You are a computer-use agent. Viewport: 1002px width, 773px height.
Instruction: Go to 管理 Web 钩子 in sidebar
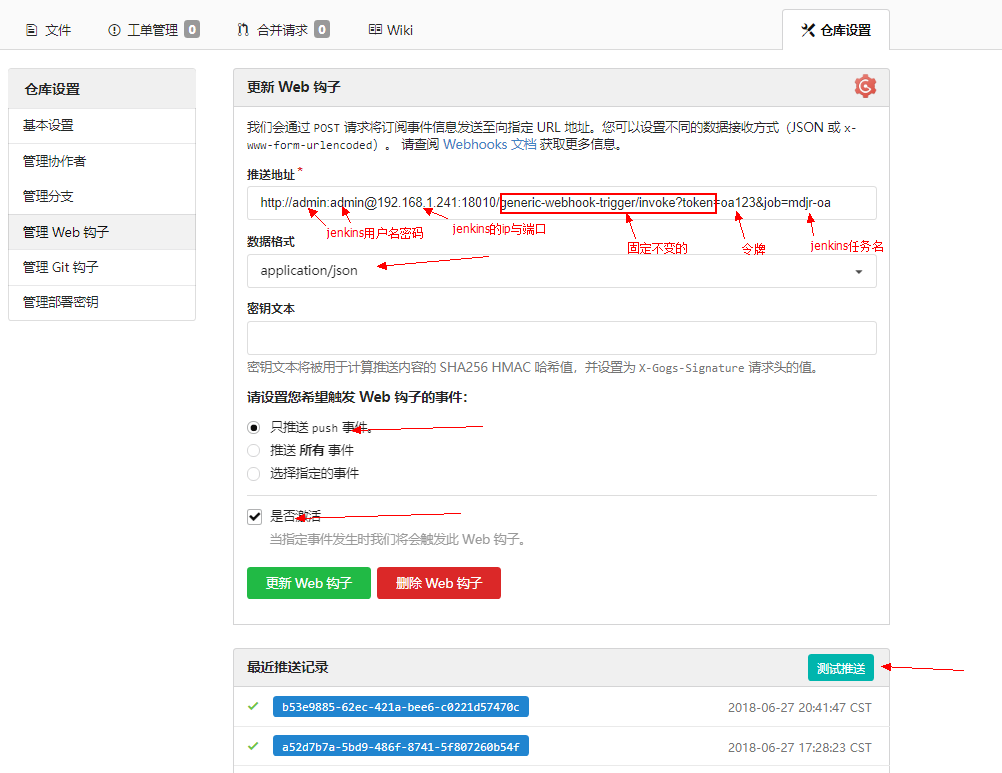[102, 232]
